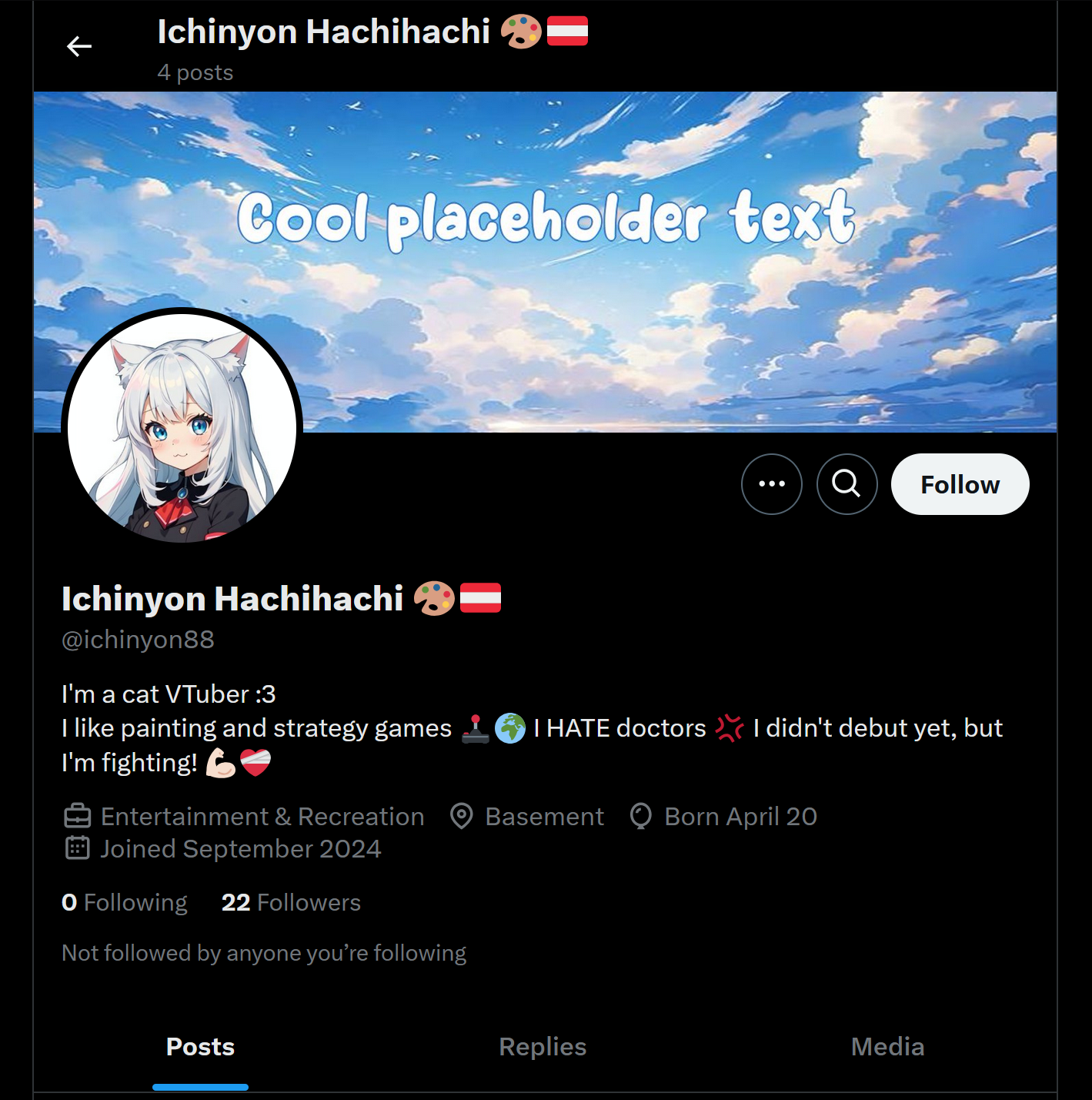Click the angry symbol emoji in bio

pyautogui.click(x=730, y=727)
